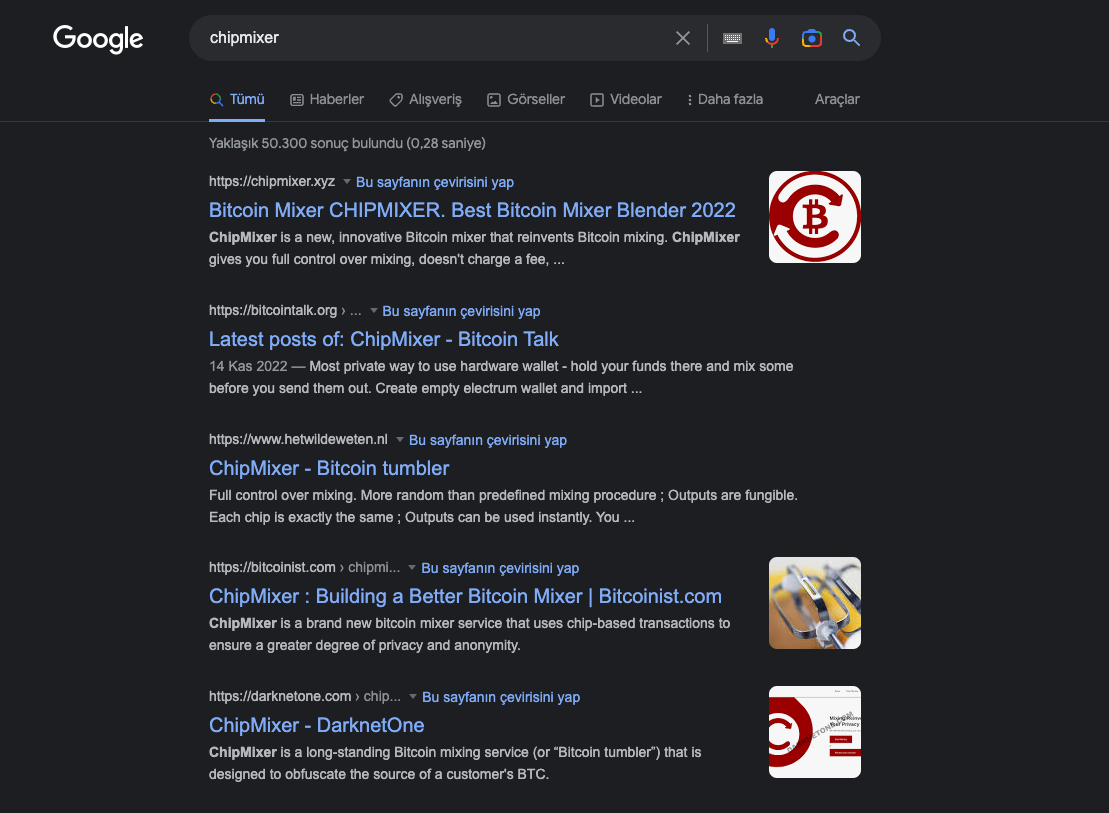The image size is (1109, 813).
Task: Translate the bitcoinist.com result page
Action: 500,567
